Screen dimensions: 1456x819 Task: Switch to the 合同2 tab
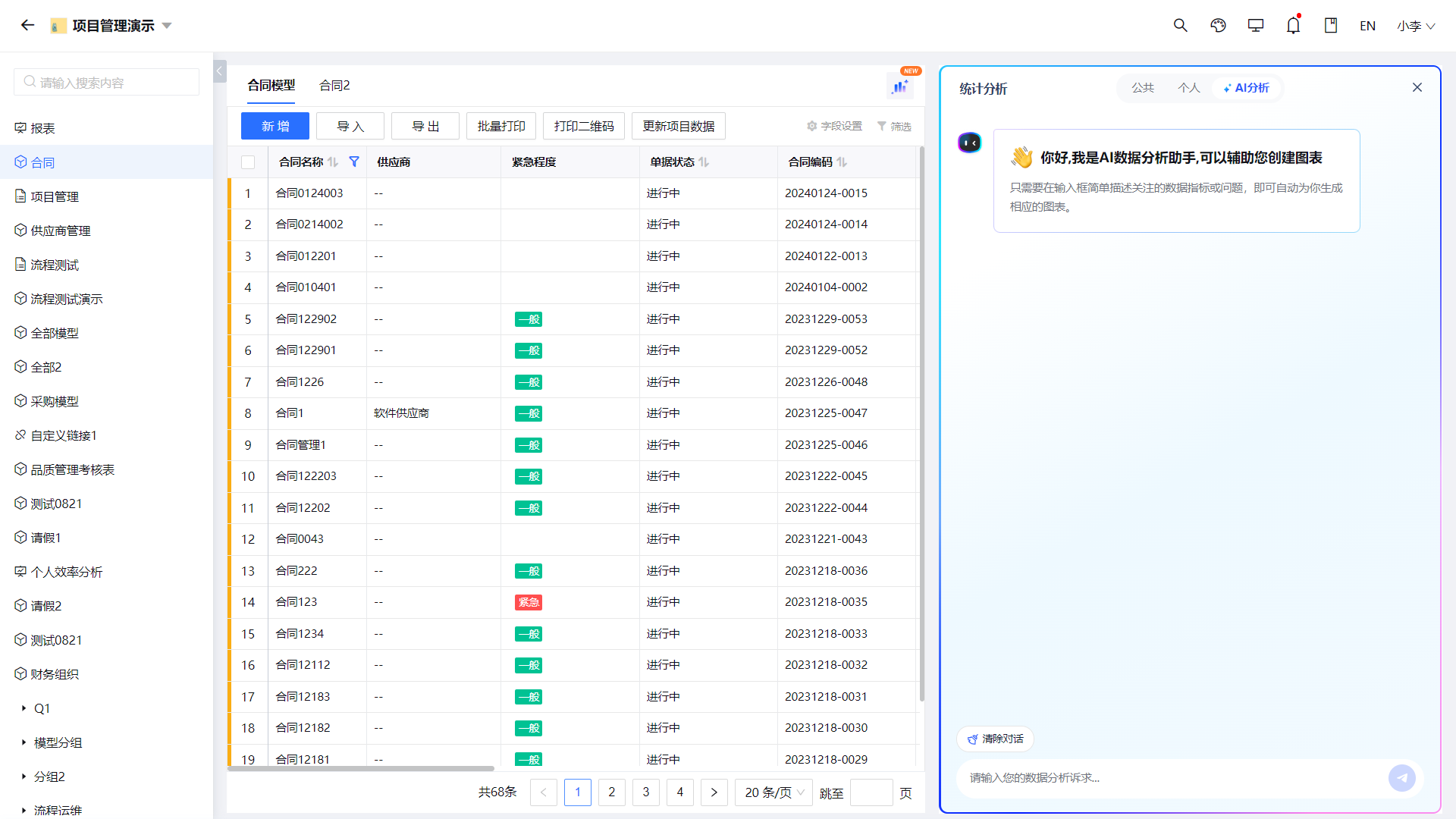334,85
